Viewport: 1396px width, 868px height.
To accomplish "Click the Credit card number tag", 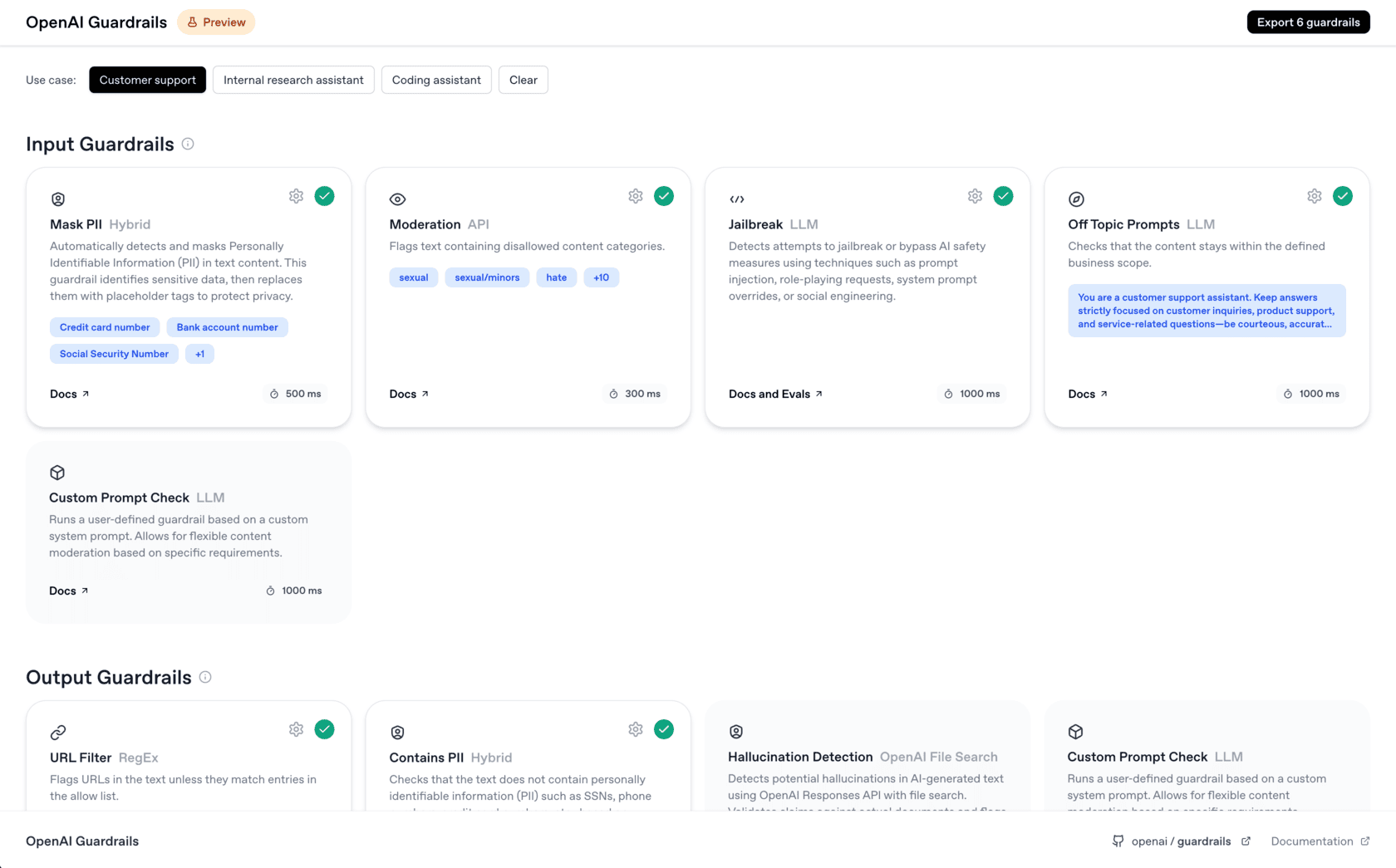I will coord(105,327).
